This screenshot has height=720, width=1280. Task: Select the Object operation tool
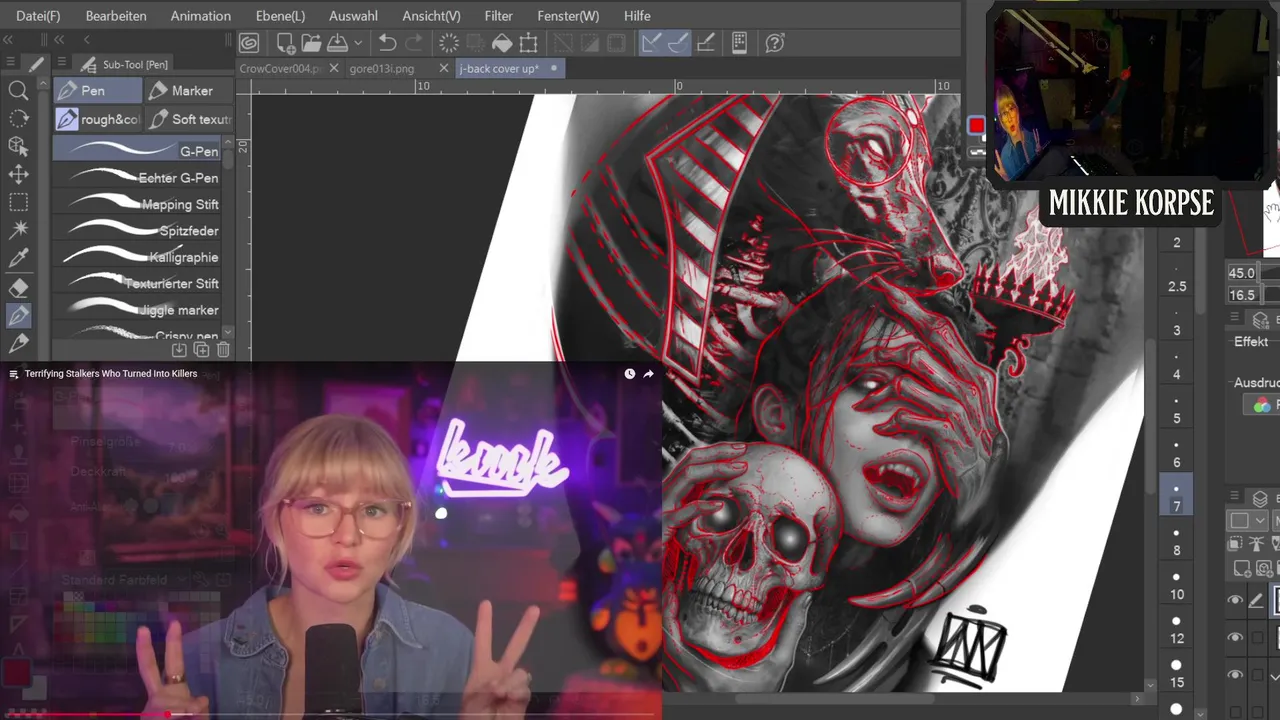pyautogui.click(x=18, y=147)
